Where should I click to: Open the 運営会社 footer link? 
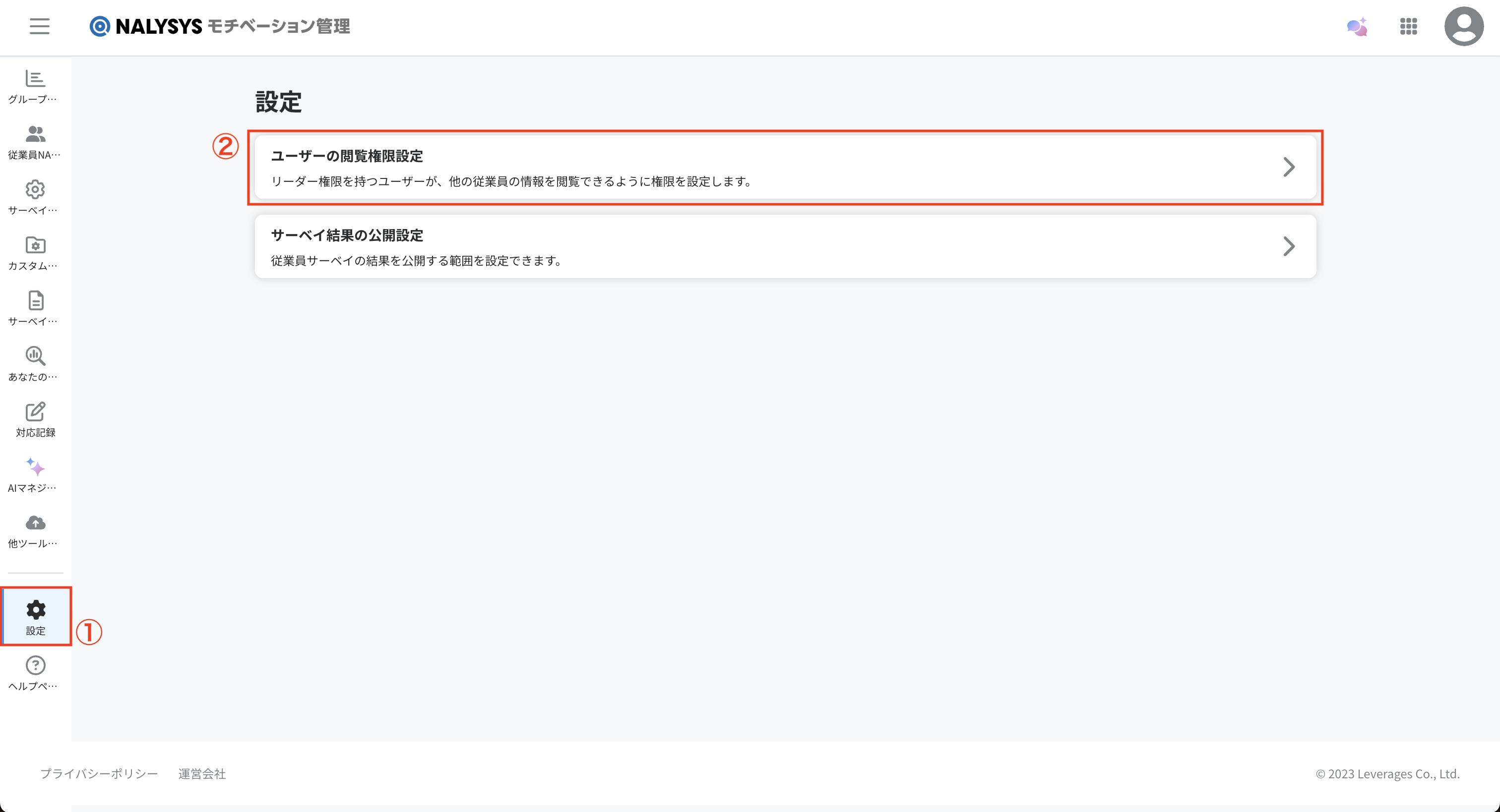tap(202, 774)
